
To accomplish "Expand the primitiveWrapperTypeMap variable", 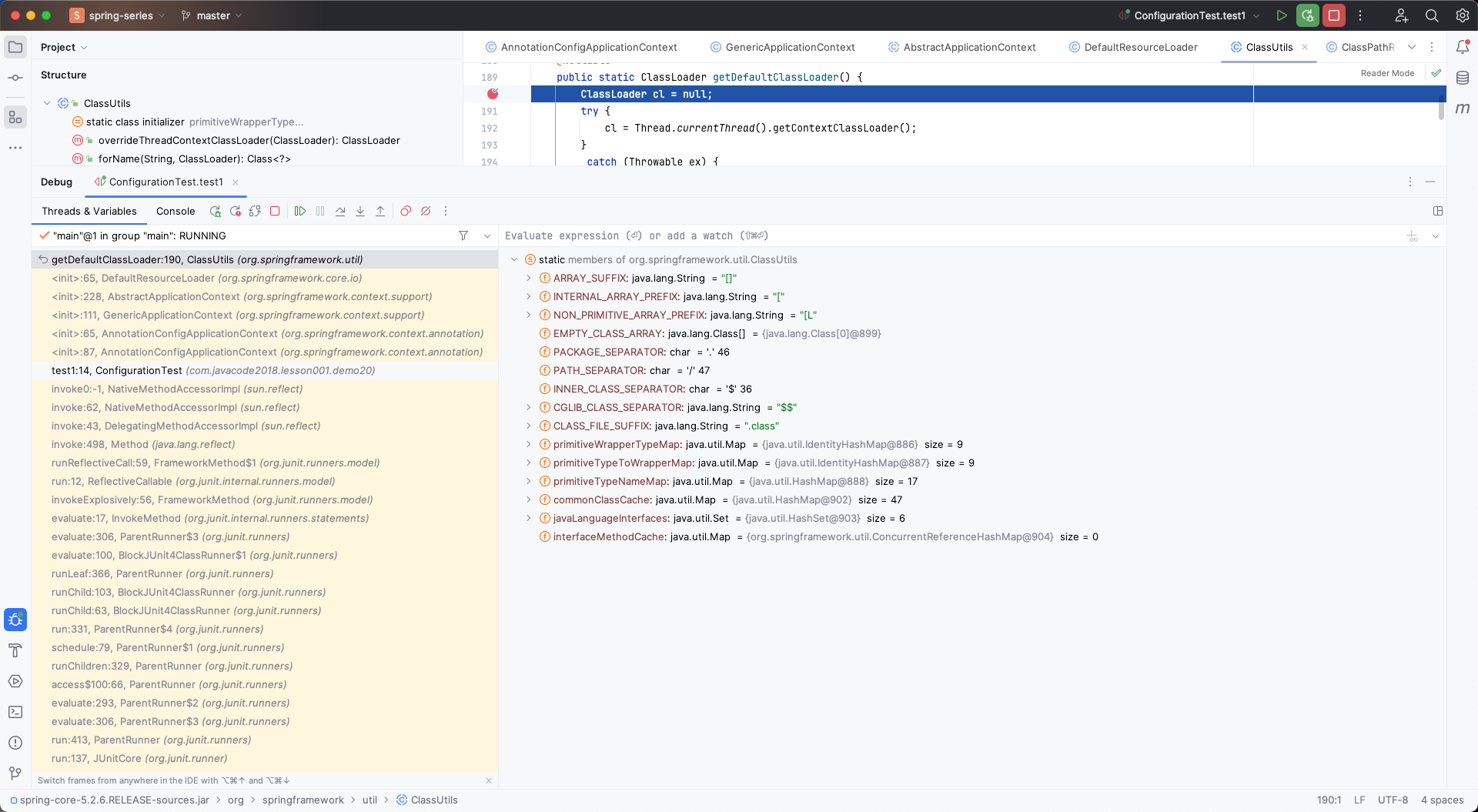I will 528,444.
